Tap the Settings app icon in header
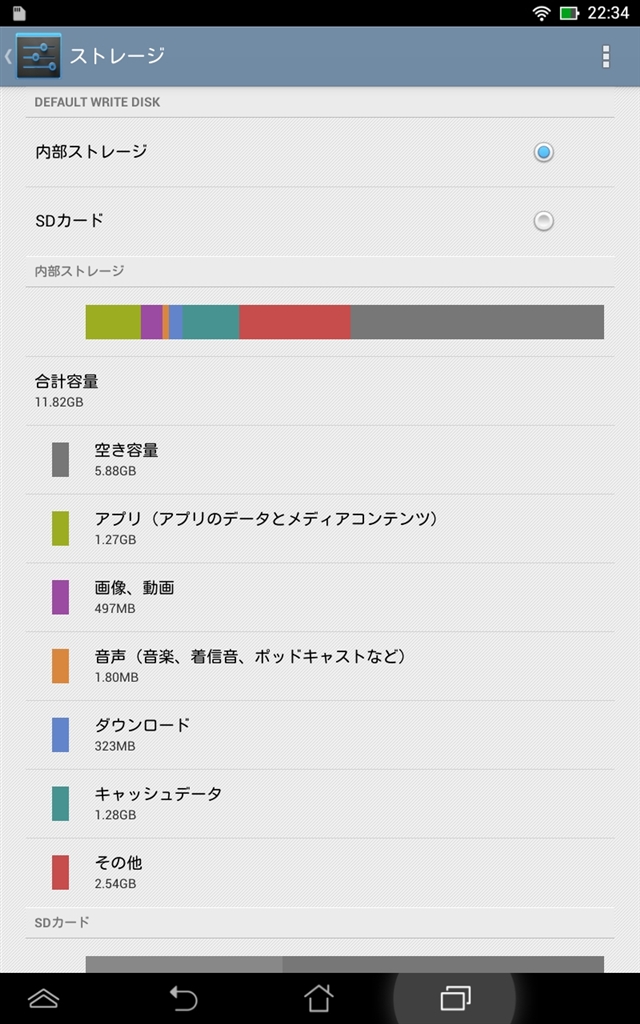 tap(38, 56)
